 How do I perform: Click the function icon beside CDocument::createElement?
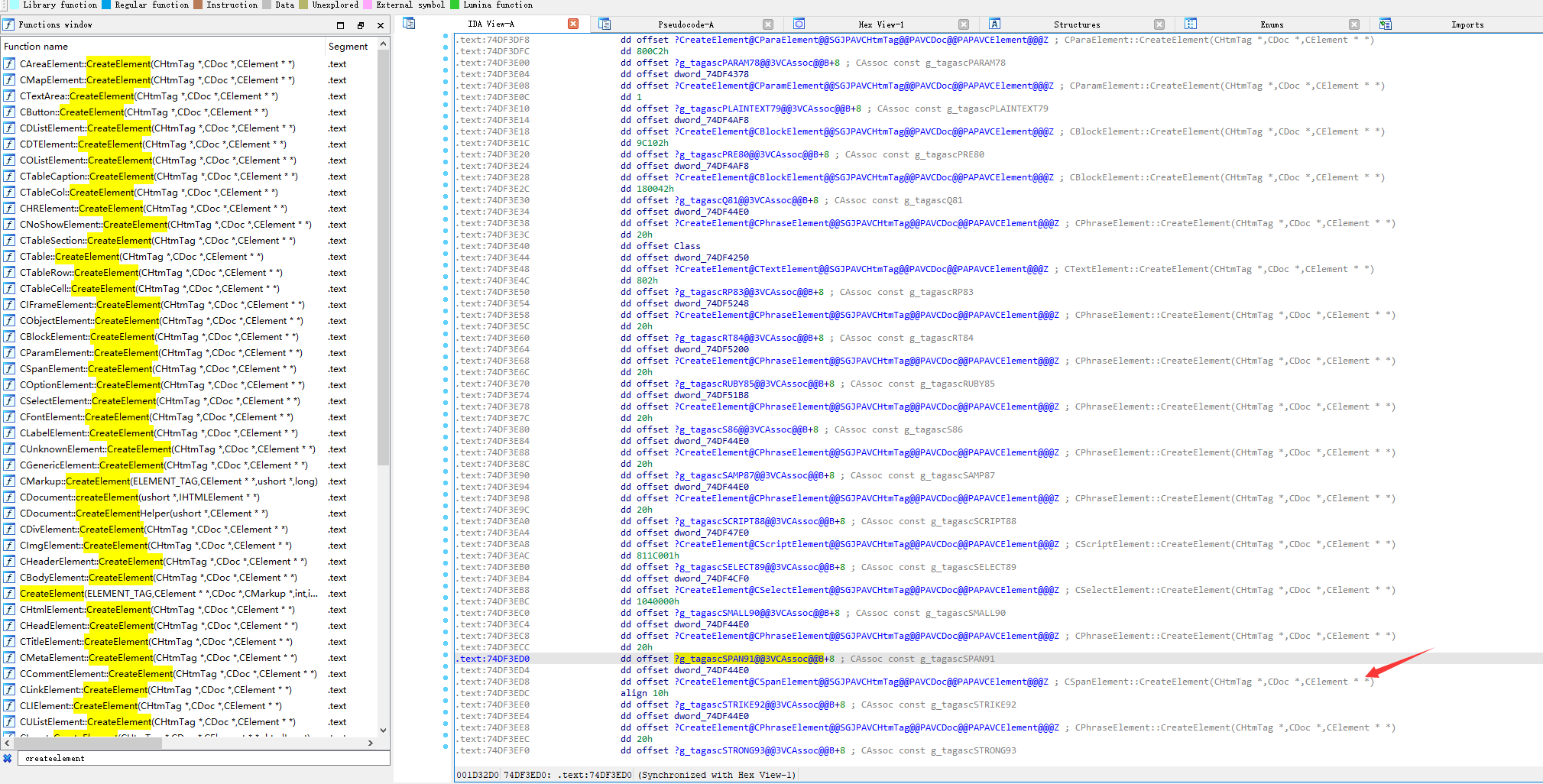point(9,497)
